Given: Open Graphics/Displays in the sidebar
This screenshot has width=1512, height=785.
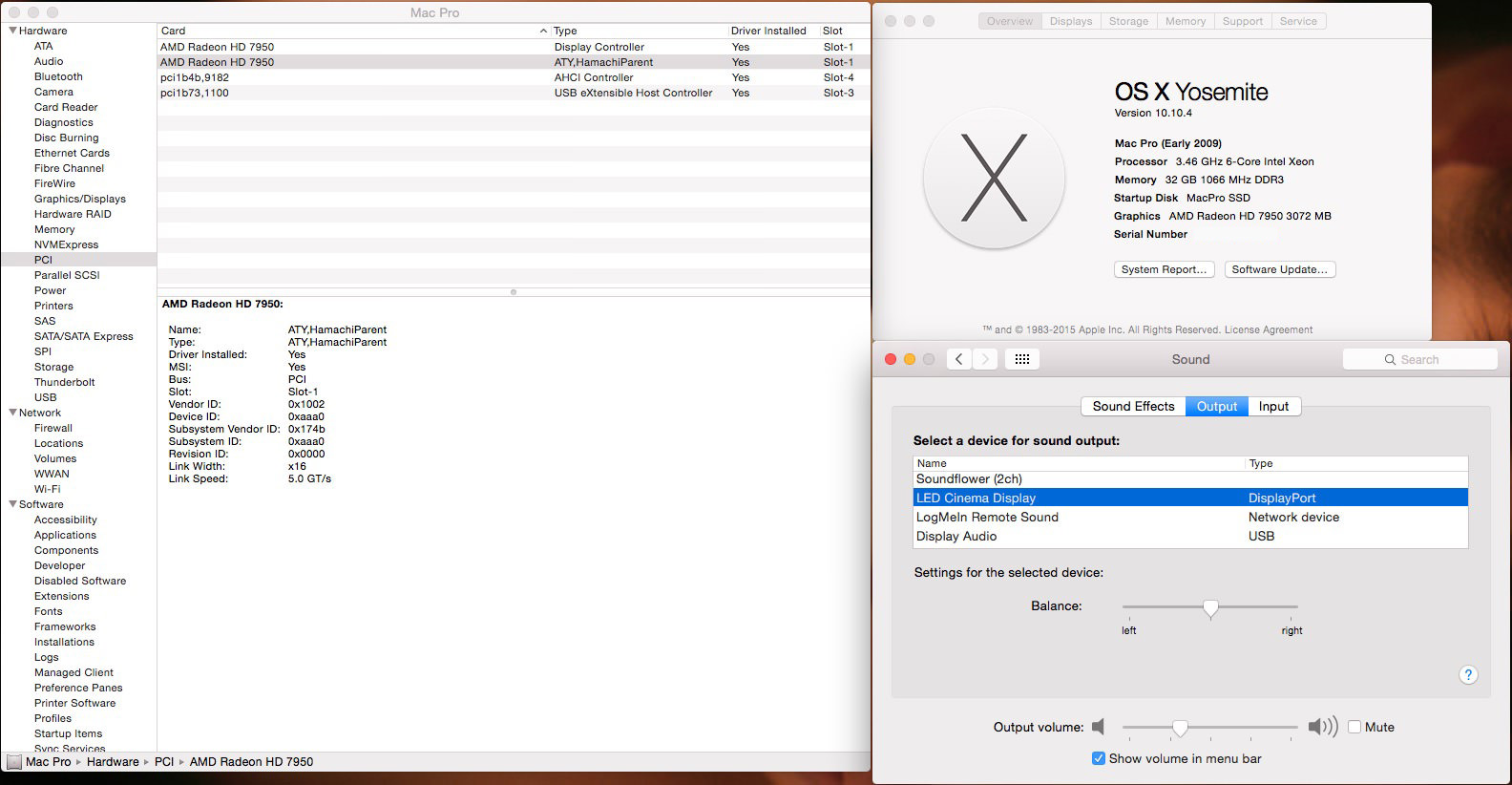Looking at the screenshot, I should 80,199.
